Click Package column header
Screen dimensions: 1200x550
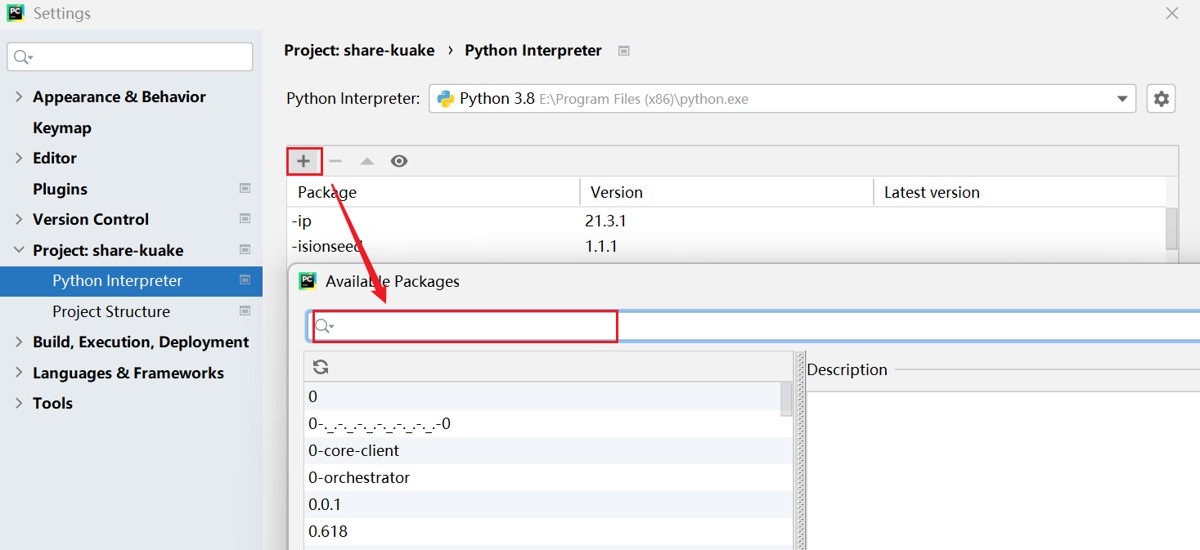(433, 192)
